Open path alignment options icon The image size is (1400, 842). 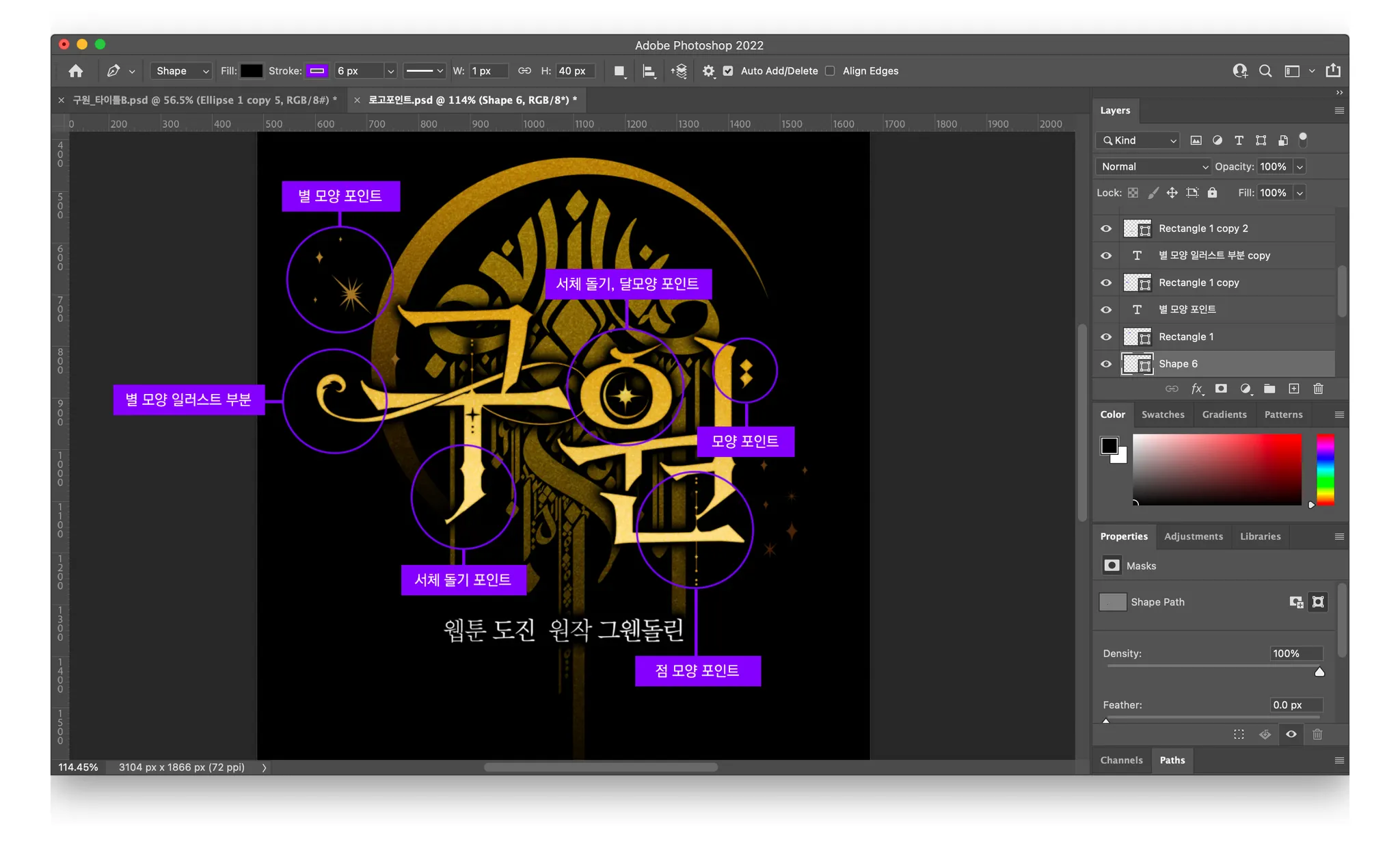649,71
